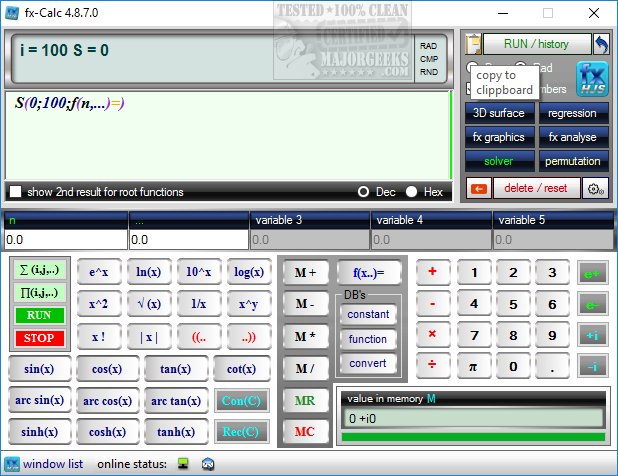Open the regression module
The image size is (618, 476).
[573, 113]
